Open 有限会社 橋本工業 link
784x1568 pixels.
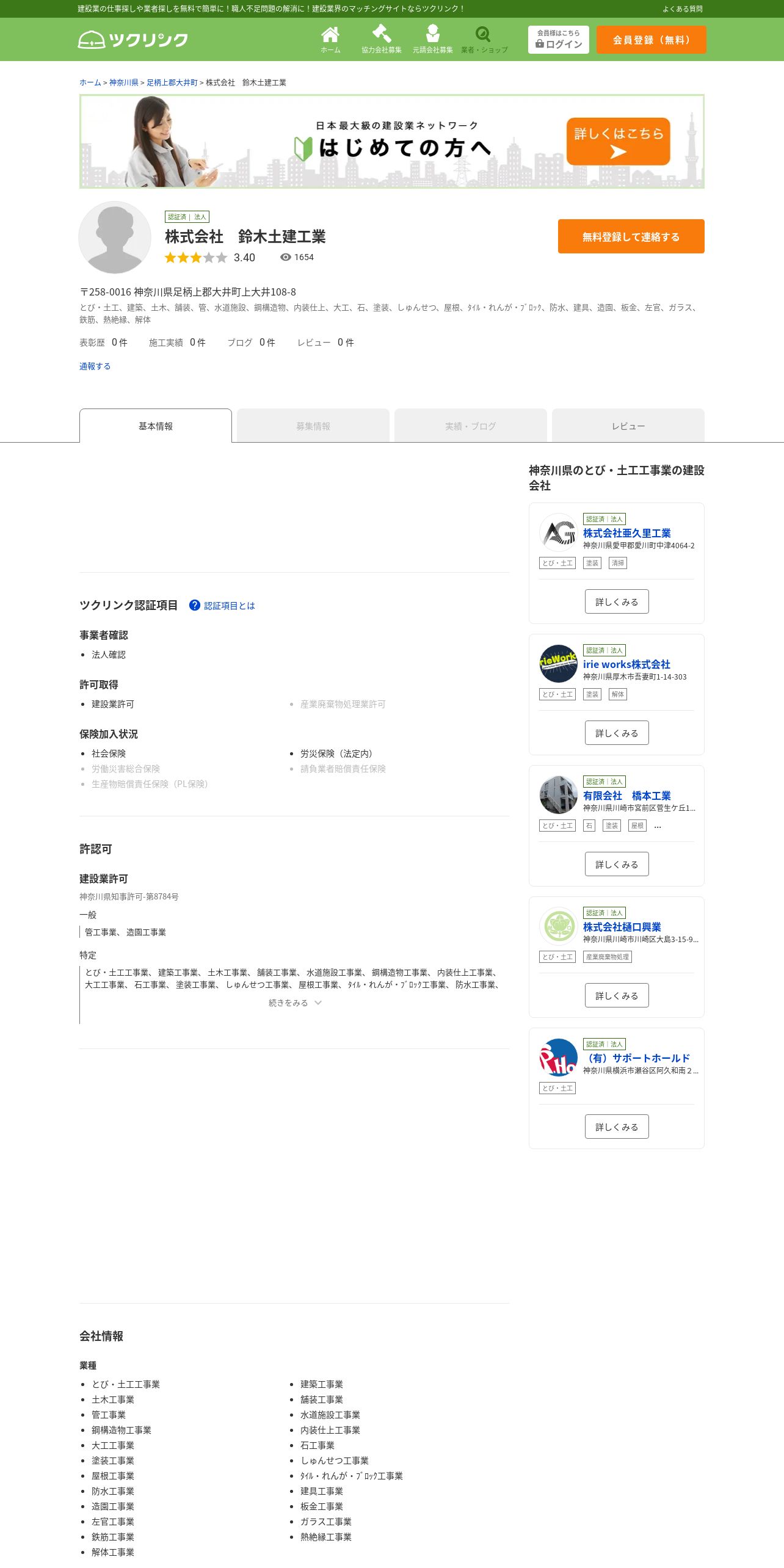pyautogui.click(x=627, y=796)
